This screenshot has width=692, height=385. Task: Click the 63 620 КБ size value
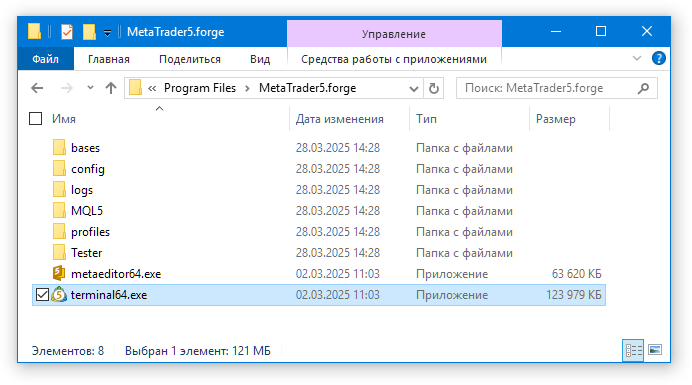click(576, 274)
